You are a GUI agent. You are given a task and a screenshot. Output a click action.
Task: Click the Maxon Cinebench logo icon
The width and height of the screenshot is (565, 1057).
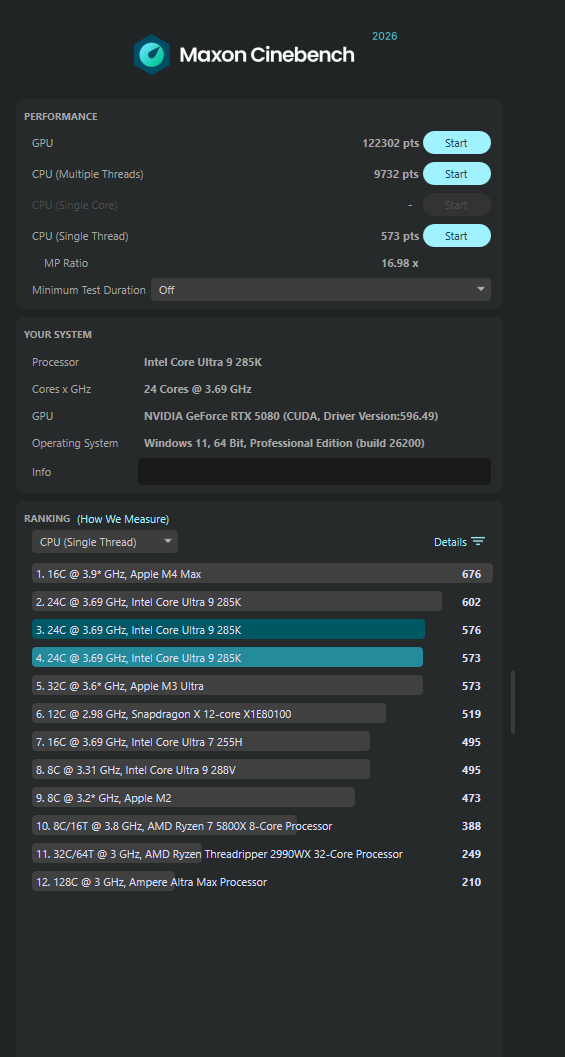click(x=152, y=55)
